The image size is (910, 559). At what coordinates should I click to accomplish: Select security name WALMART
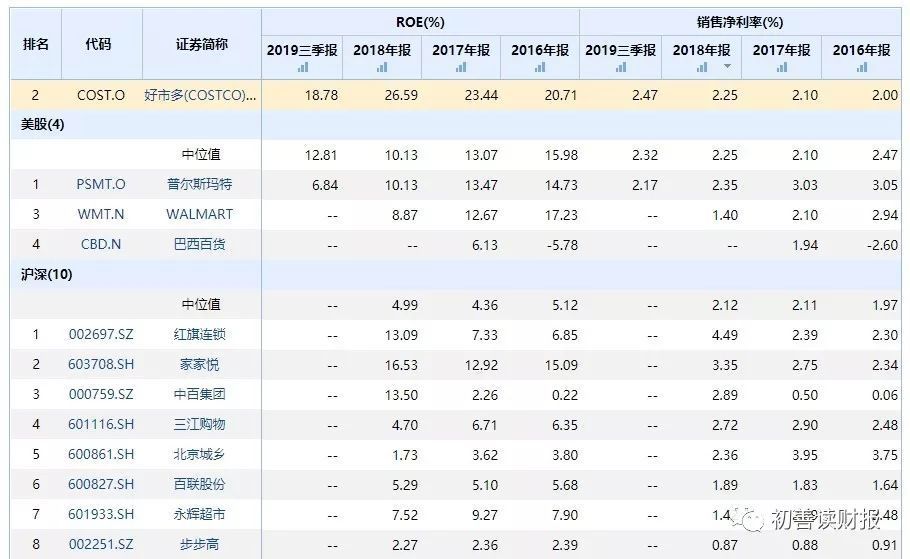point(200,214)
